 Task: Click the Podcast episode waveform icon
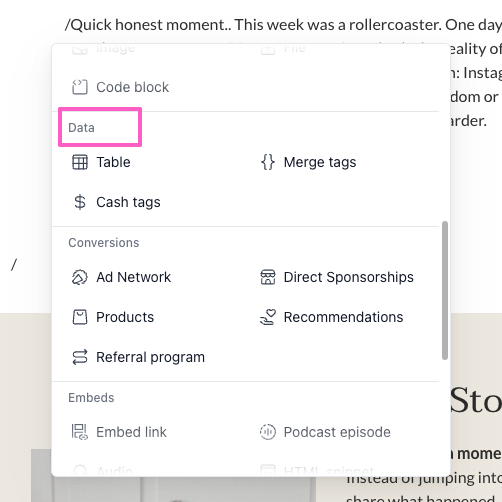(x=268, y=432)
